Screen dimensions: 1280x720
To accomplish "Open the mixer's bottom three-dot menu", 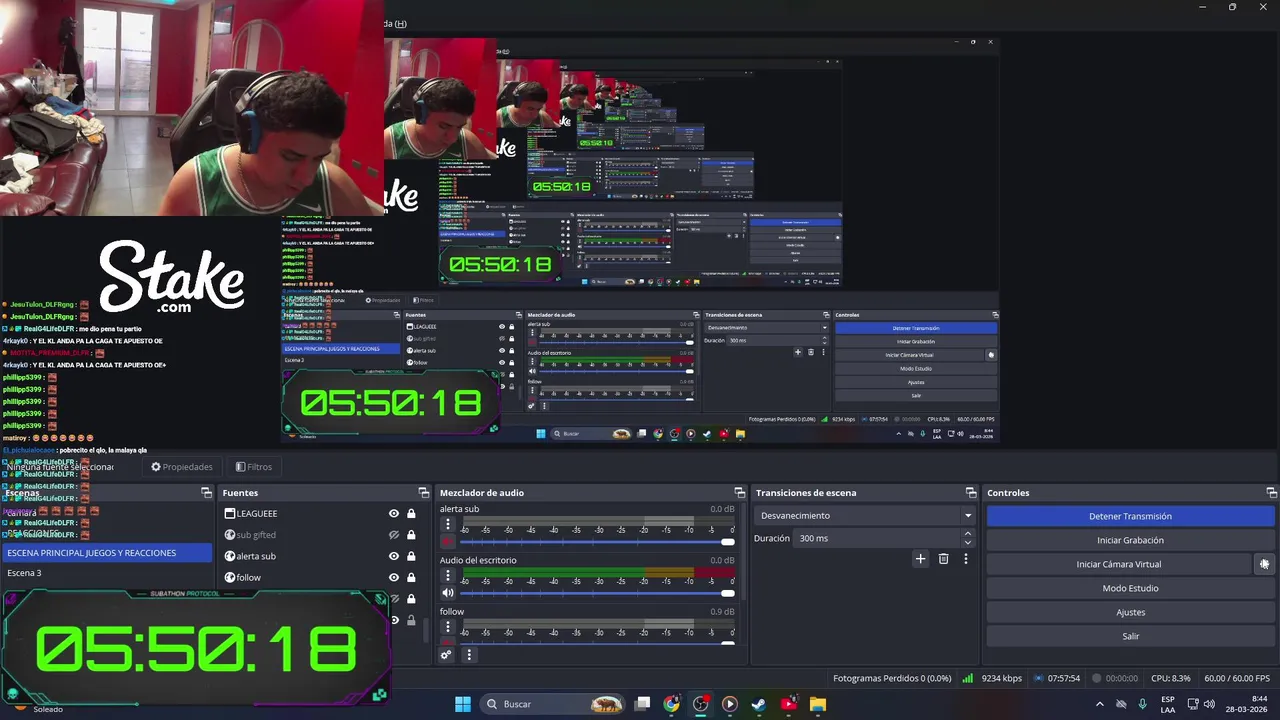I will [x=469, y=655].
